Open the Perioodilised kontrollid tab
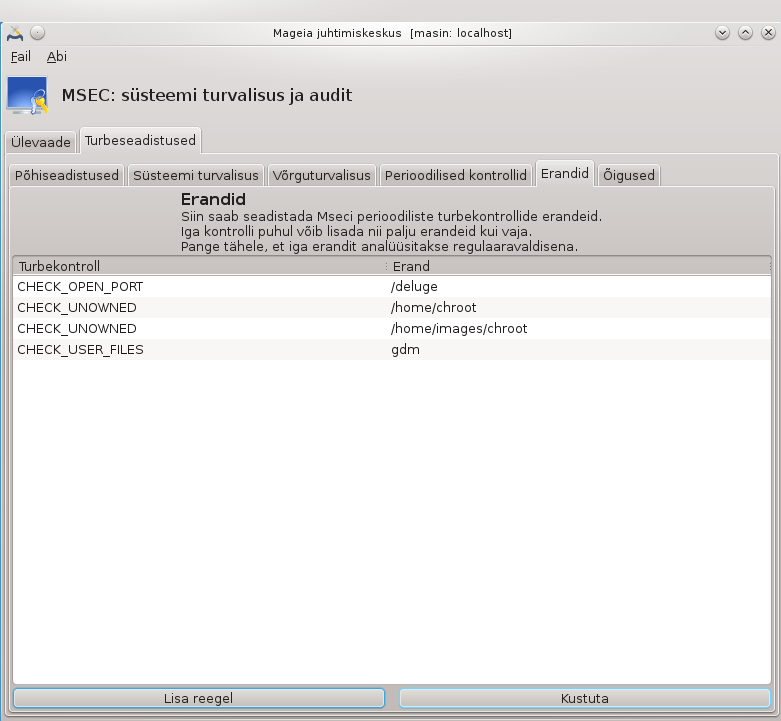Screen dimensions: 781x721 coord(456,175)
